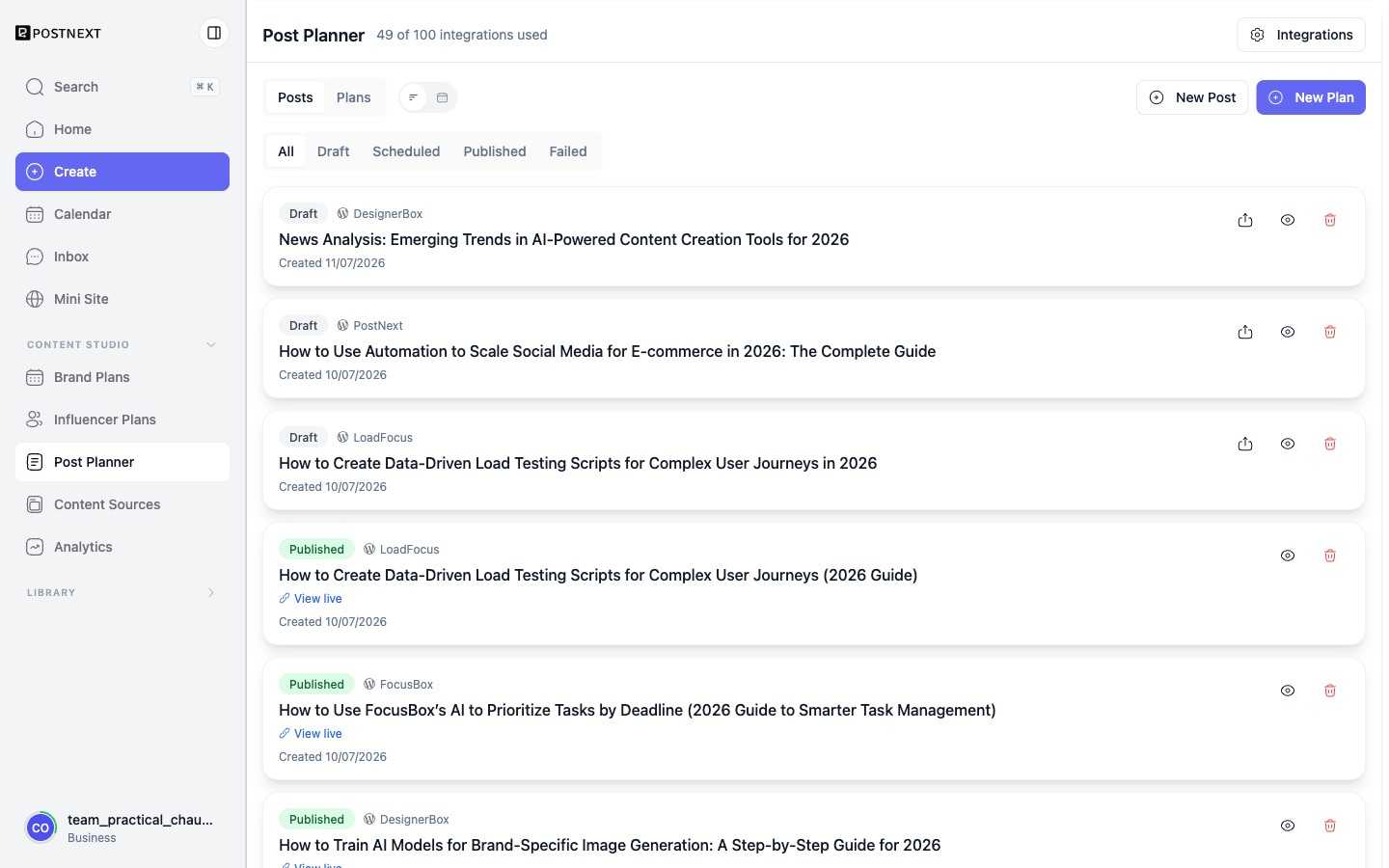Open Content Sources

tap(123, 504)
